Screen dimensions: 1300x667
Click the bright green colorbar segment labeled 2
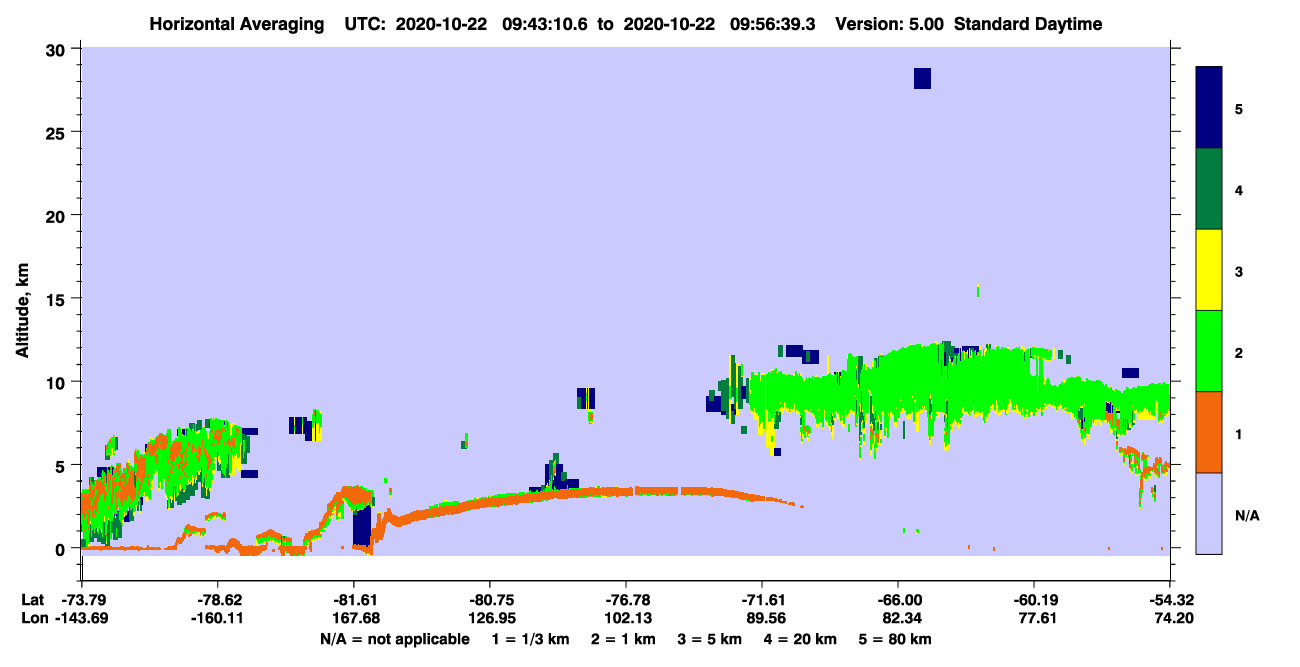(x=1209, y=351)
